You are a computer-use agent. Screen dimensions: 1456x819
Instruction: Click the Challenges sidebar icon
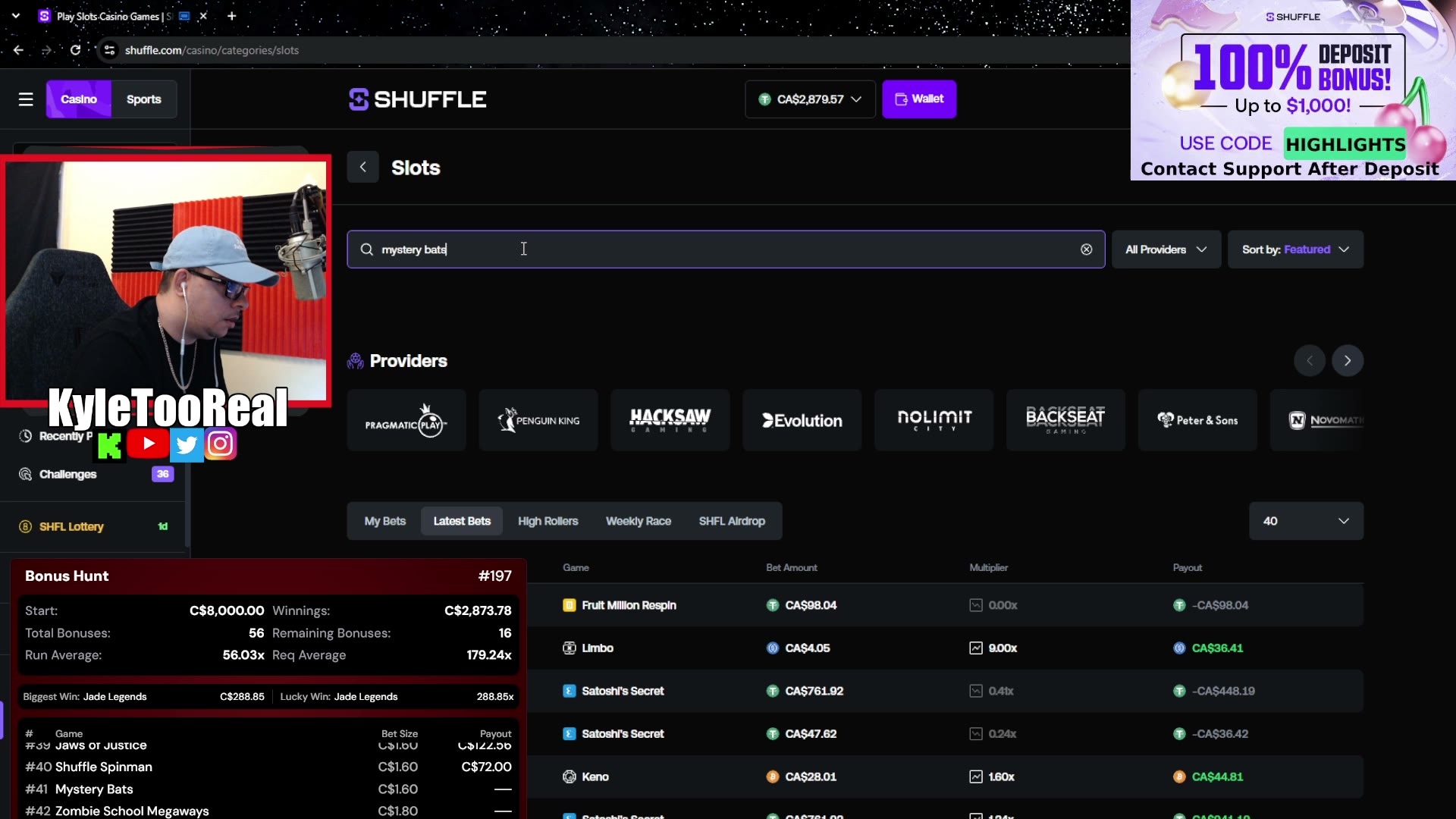click(25, 475)
